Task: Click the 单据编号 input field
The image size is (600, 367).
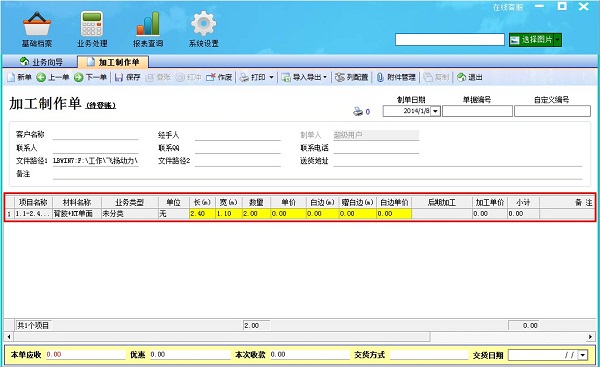Action: [477, 111]
